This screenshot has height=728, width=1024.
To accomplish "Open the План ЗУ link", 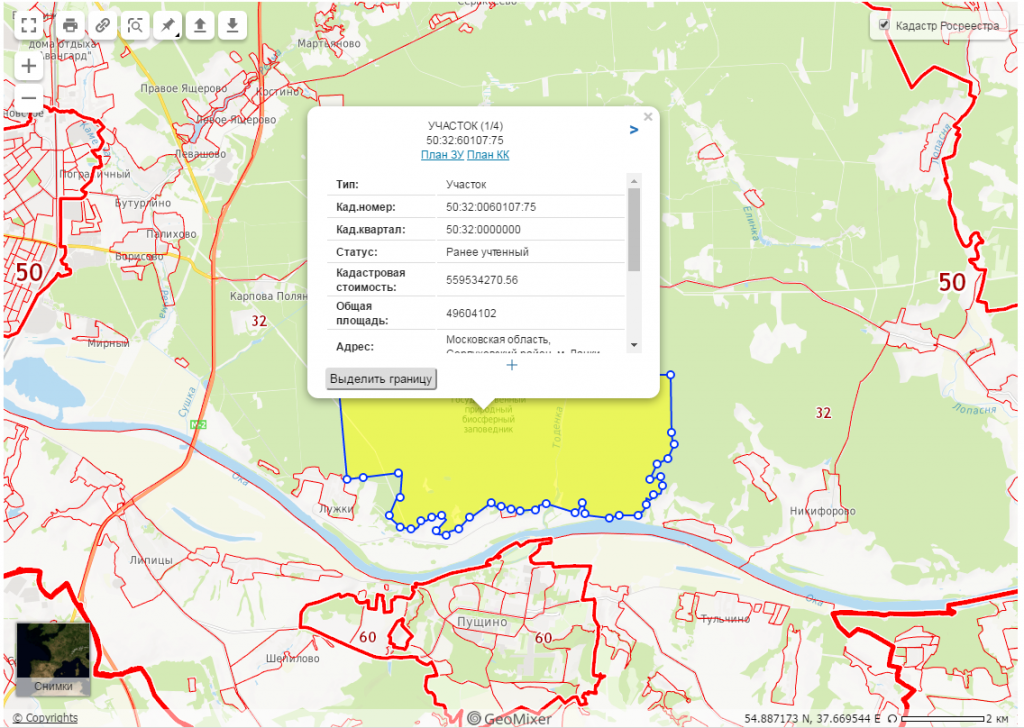I will point(441,155).
